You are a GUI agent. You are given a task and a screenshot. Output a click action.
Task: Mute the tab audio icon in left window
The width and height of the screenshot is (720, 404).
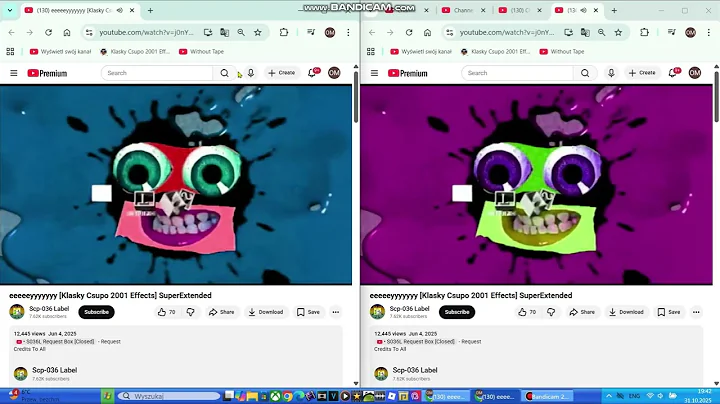[120, 10]
